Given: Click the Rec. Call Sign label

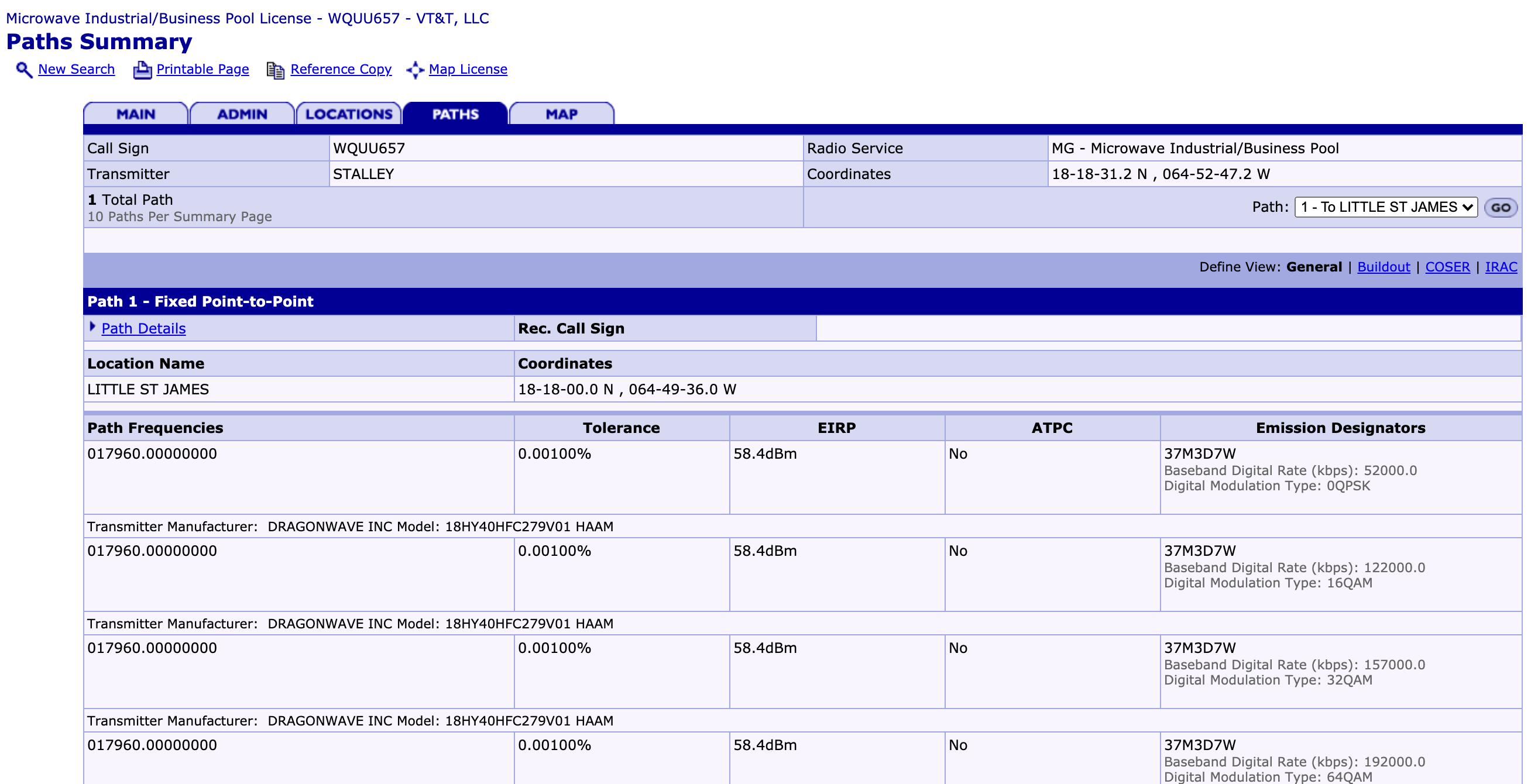Looking at the screenshot, I should (x=571, y=328).
